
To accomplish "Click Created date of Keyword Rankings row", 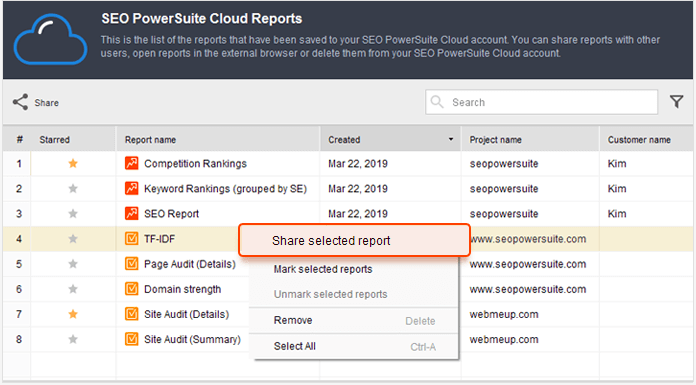I will (x=358, y=188).
